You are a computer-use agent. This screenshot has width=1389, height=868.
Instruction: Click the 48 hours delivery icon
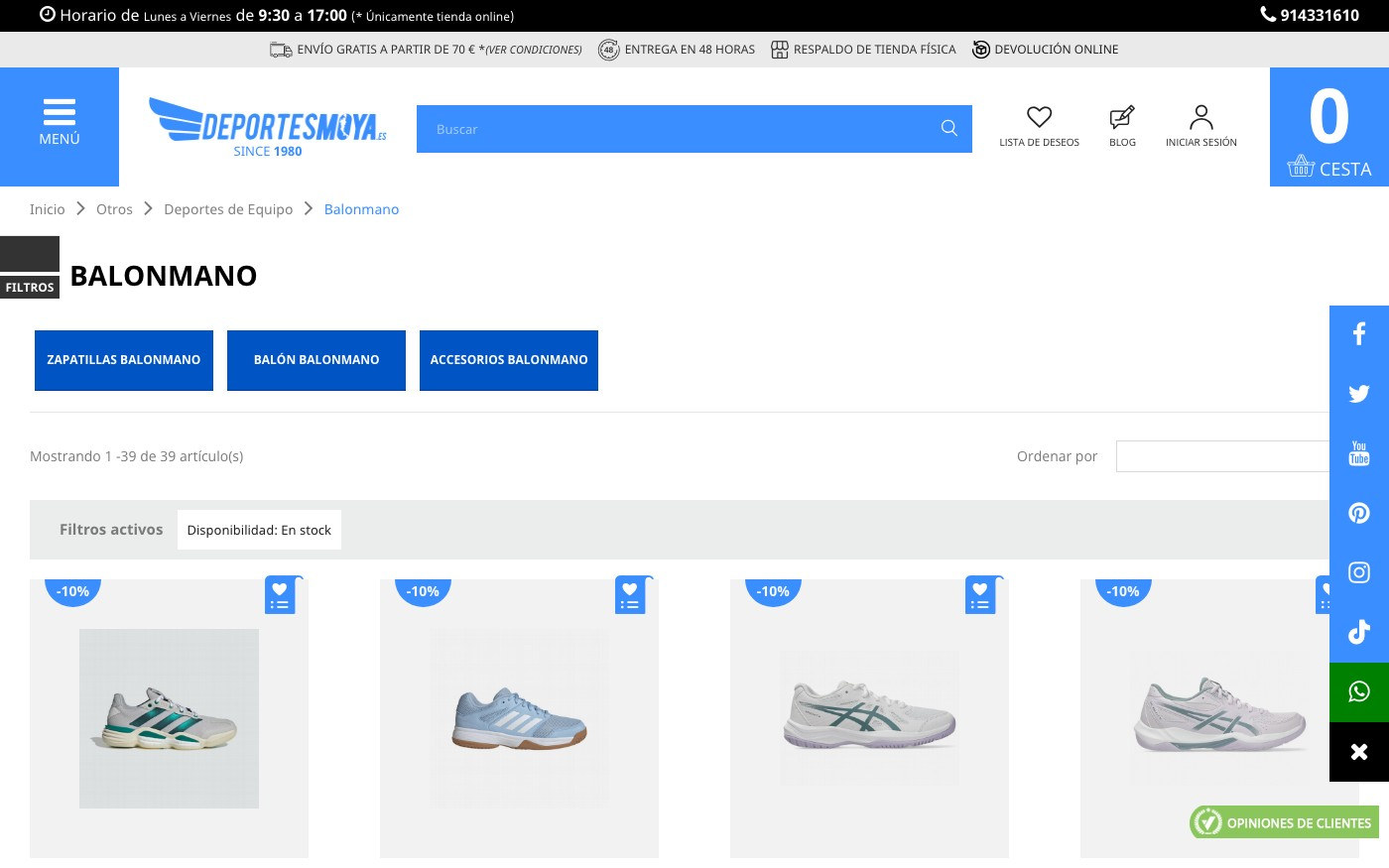[x=608, y=50]
